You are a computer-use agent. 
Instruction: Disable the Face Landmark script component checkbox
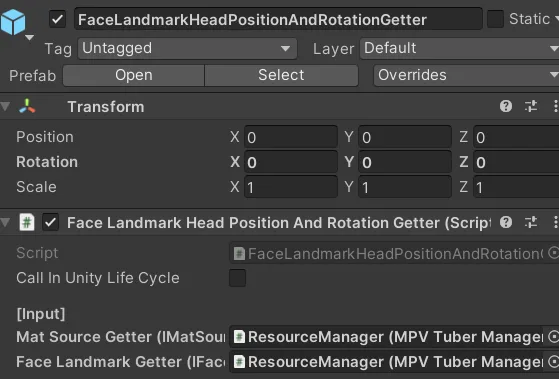pyautogui.click(x=50, y=222)
